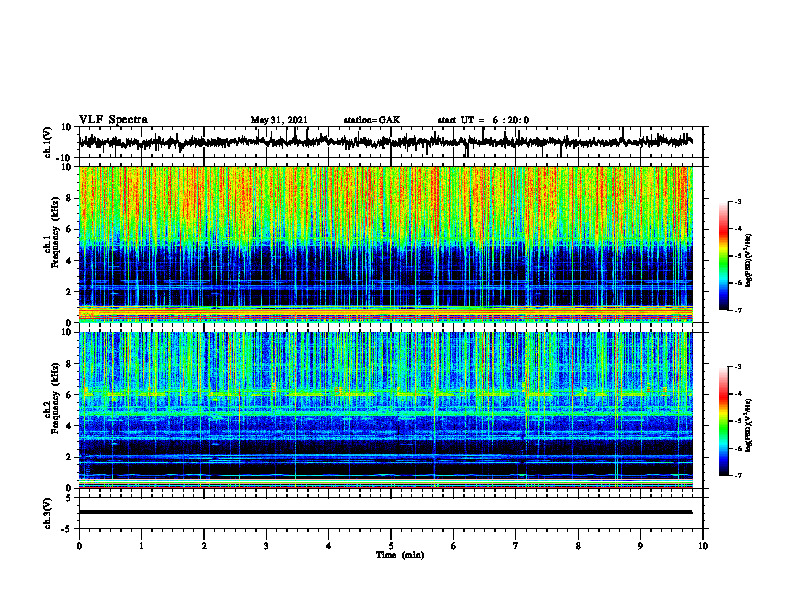
Task: Click the "ch.3(V)" axis label
Action: (x=48, y=513)
